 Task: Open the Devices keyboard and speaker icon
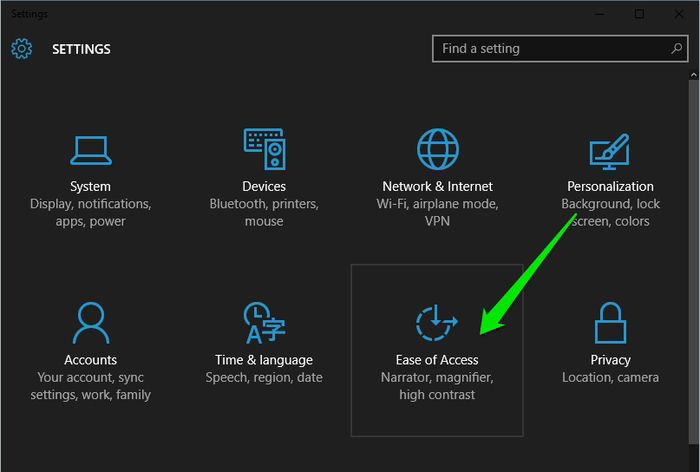pos(264,149)
